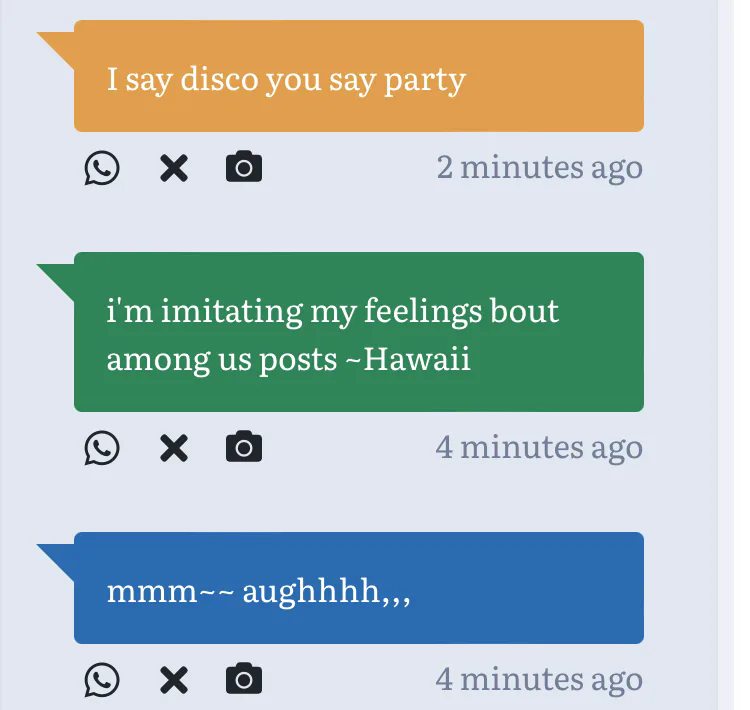Viewport: 750px width, 710px height.
Task: Click '4 minutes ago' under the green message
Action: click(539, 447)
